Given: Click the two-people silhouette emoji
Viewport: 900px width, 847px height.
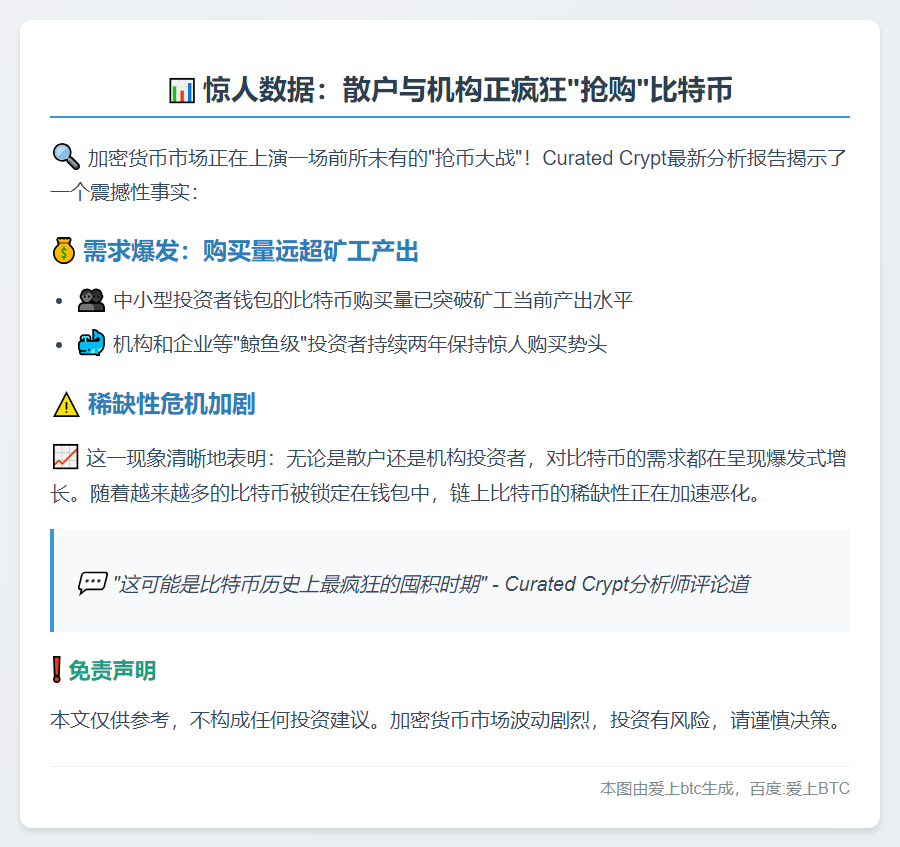Looking at the screenshot, I should (x=91, y=300).
